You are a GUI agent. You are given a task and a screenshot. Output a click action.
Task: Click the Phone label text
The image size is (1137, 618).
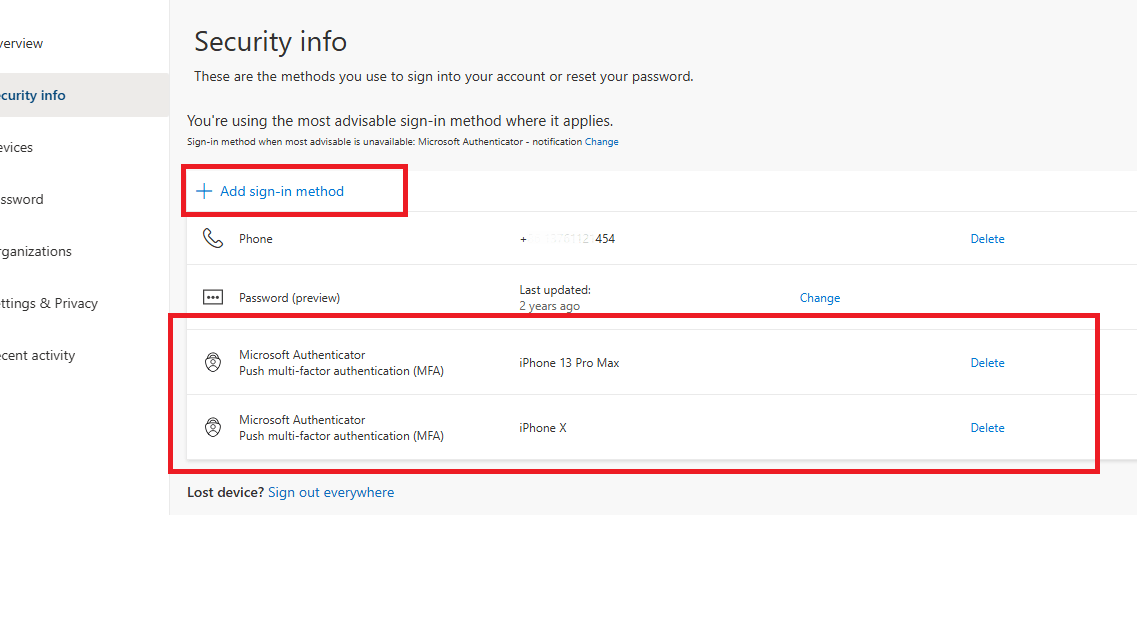tap(255, 239)
